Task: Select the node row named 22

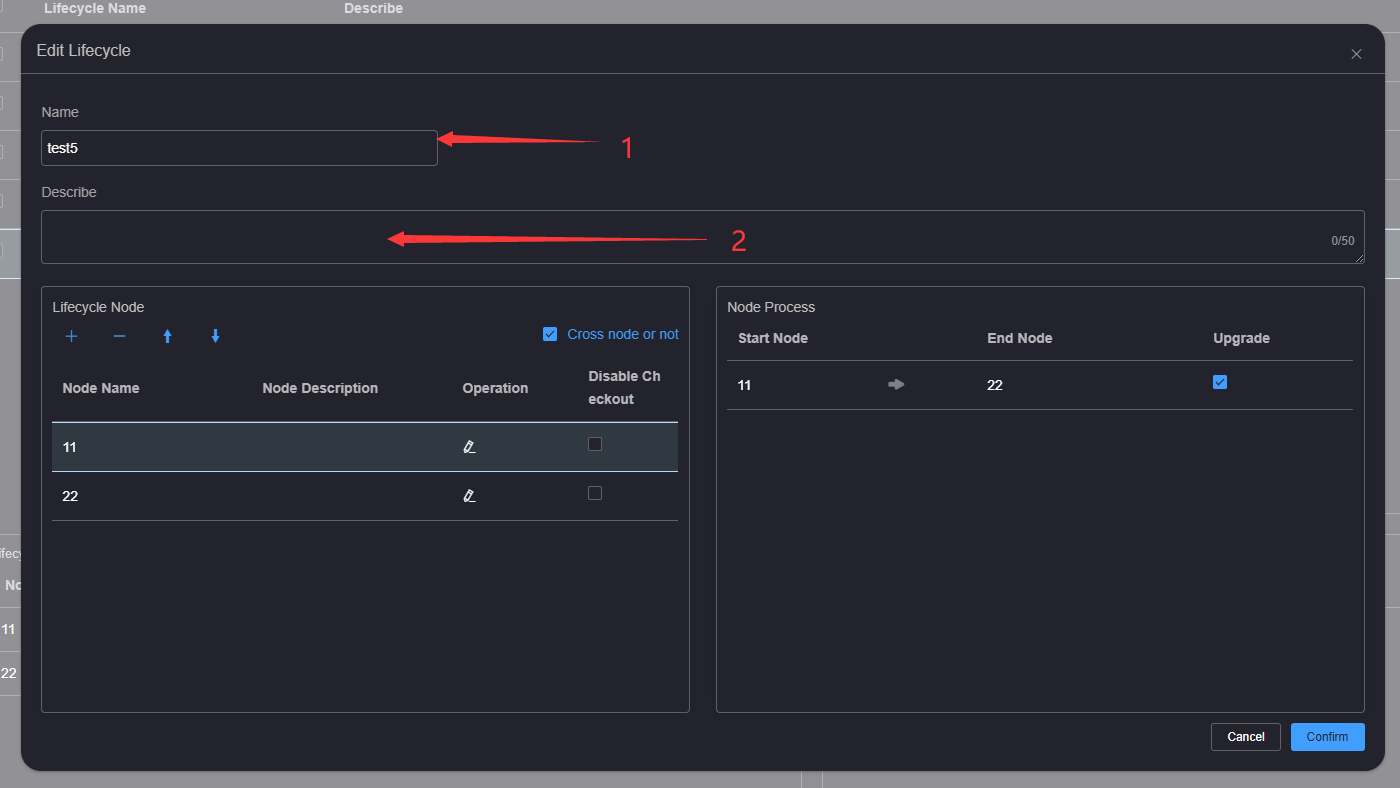Action: click(365, 496)
